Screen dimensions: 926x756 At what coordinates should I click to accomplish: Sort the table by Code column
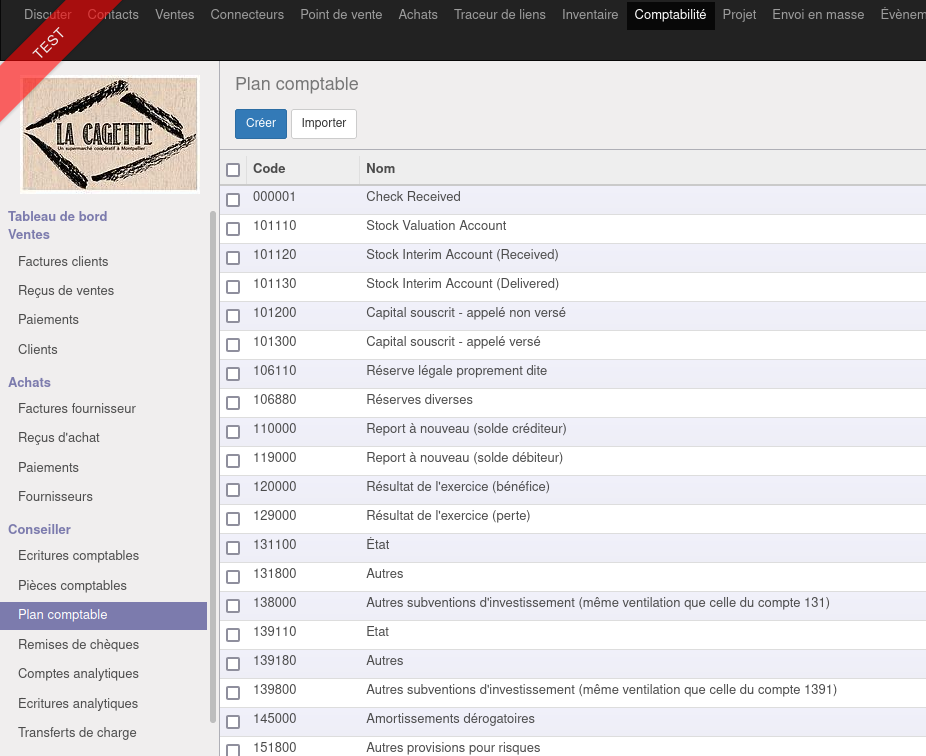(269, 168)
